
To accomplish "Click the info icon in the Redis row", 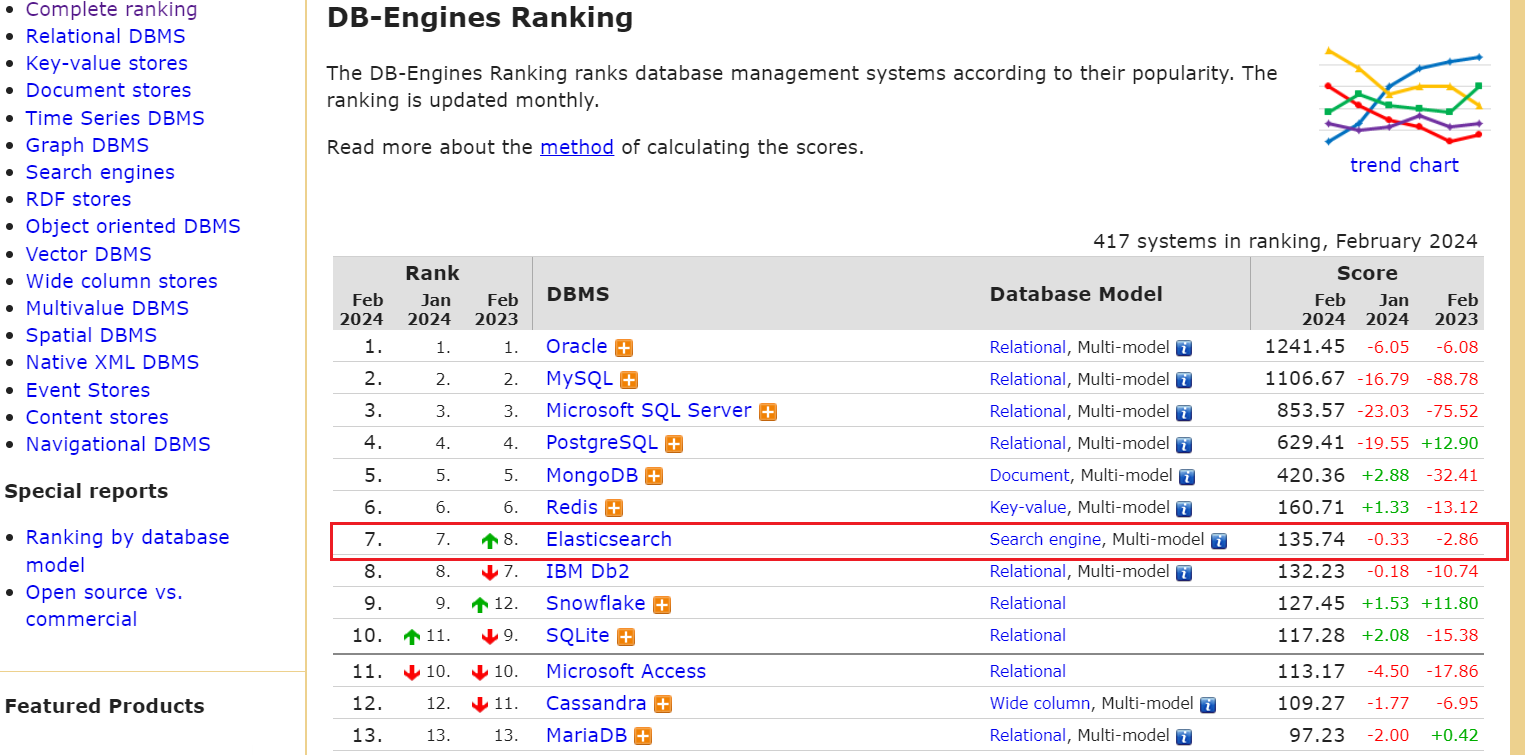I will point(1184,509).
